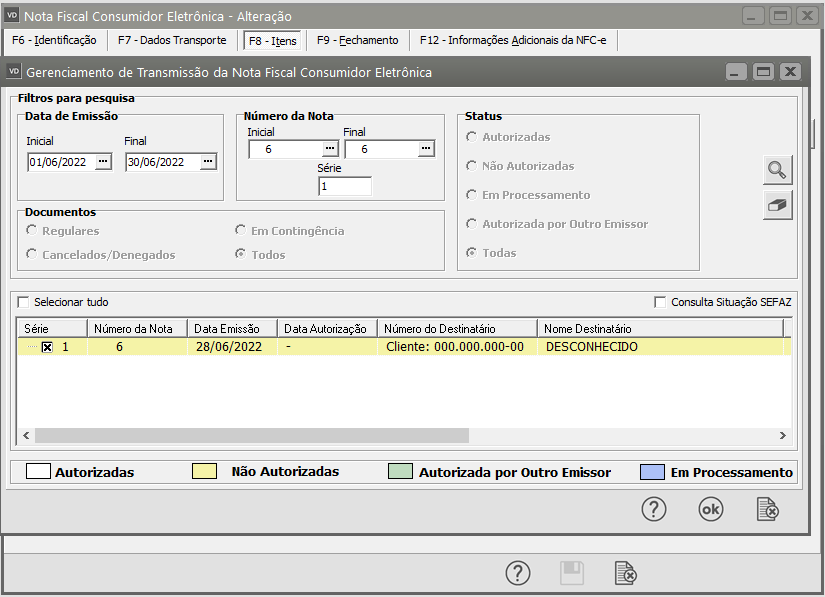825x597 pixels.
Task: Click the Série input field
Action: point(344,186)
